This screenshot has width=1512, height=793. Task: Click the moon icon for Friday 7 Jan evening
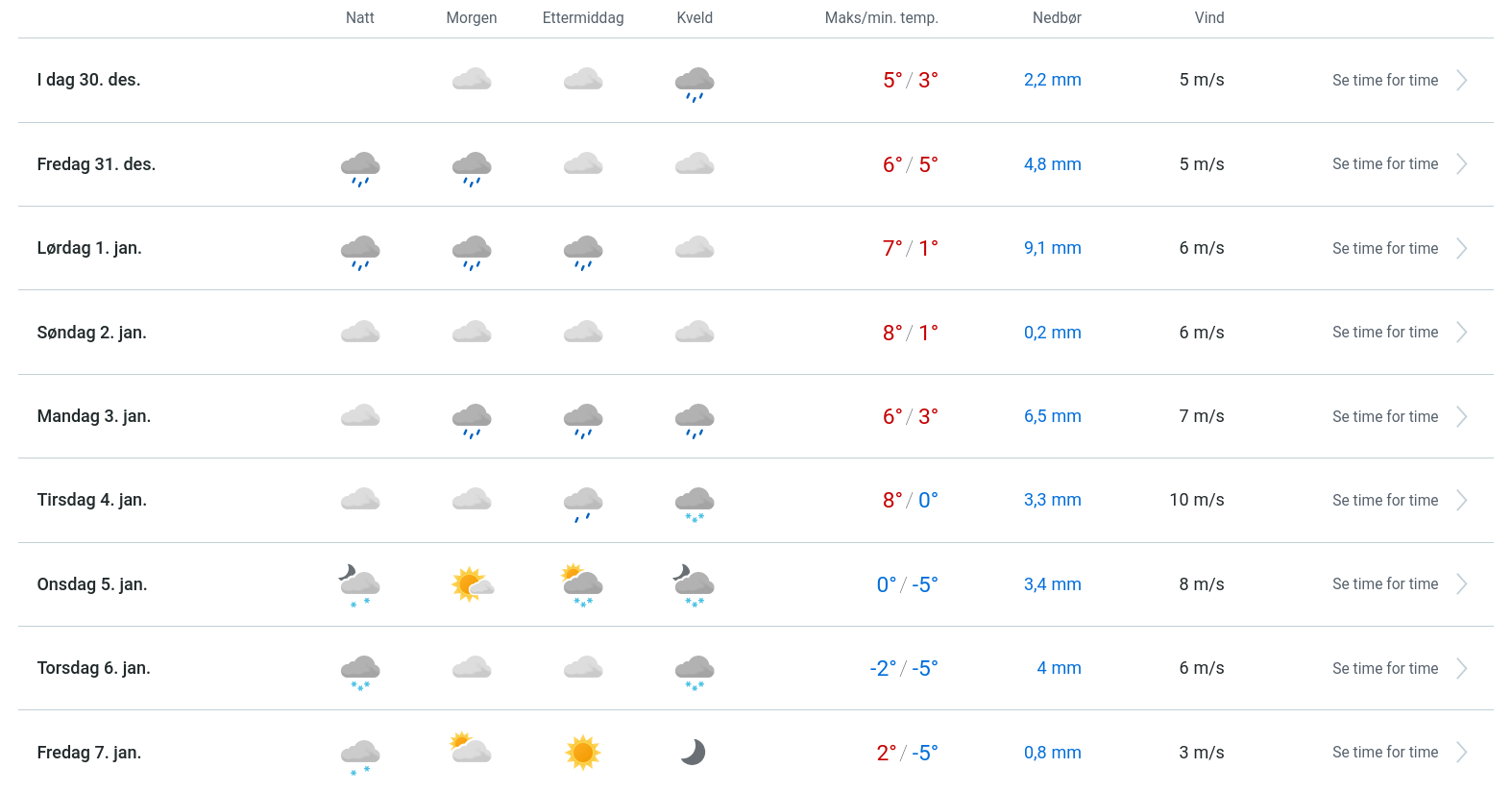point(694,753)
